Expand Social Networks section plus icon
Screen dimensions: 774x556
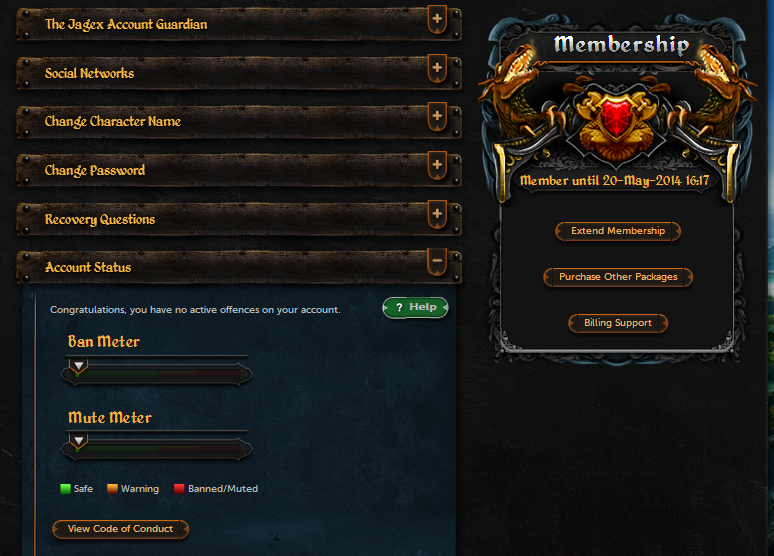[x=437, y=68]
